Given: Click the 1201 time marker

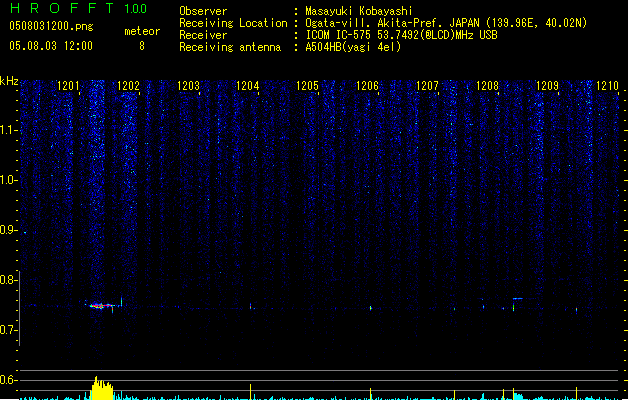Looking at the screenshot, I should [x=68, y=85].
